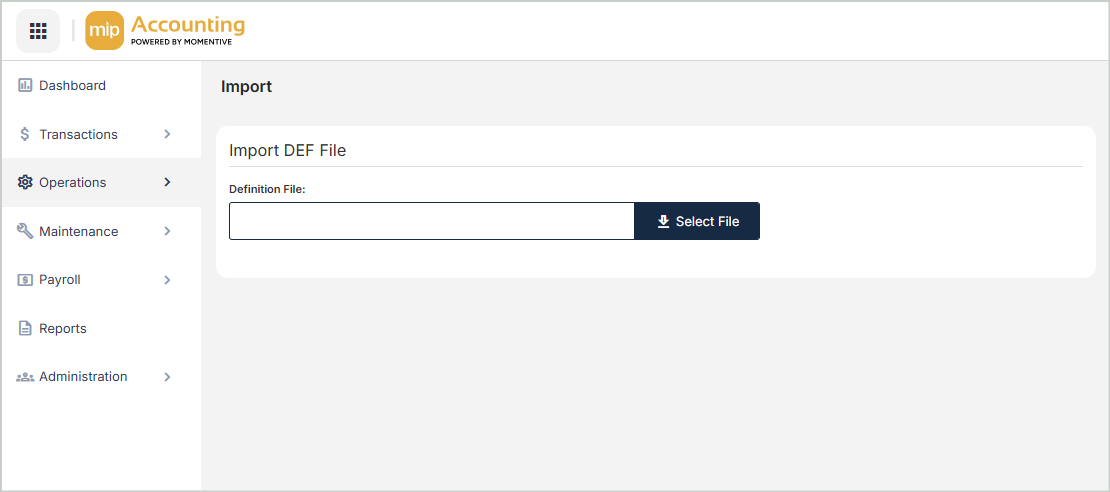The width and height of the screenshot is (1110, 492).
Task: Open the app launcher grid icon
Action: point(38,31)
